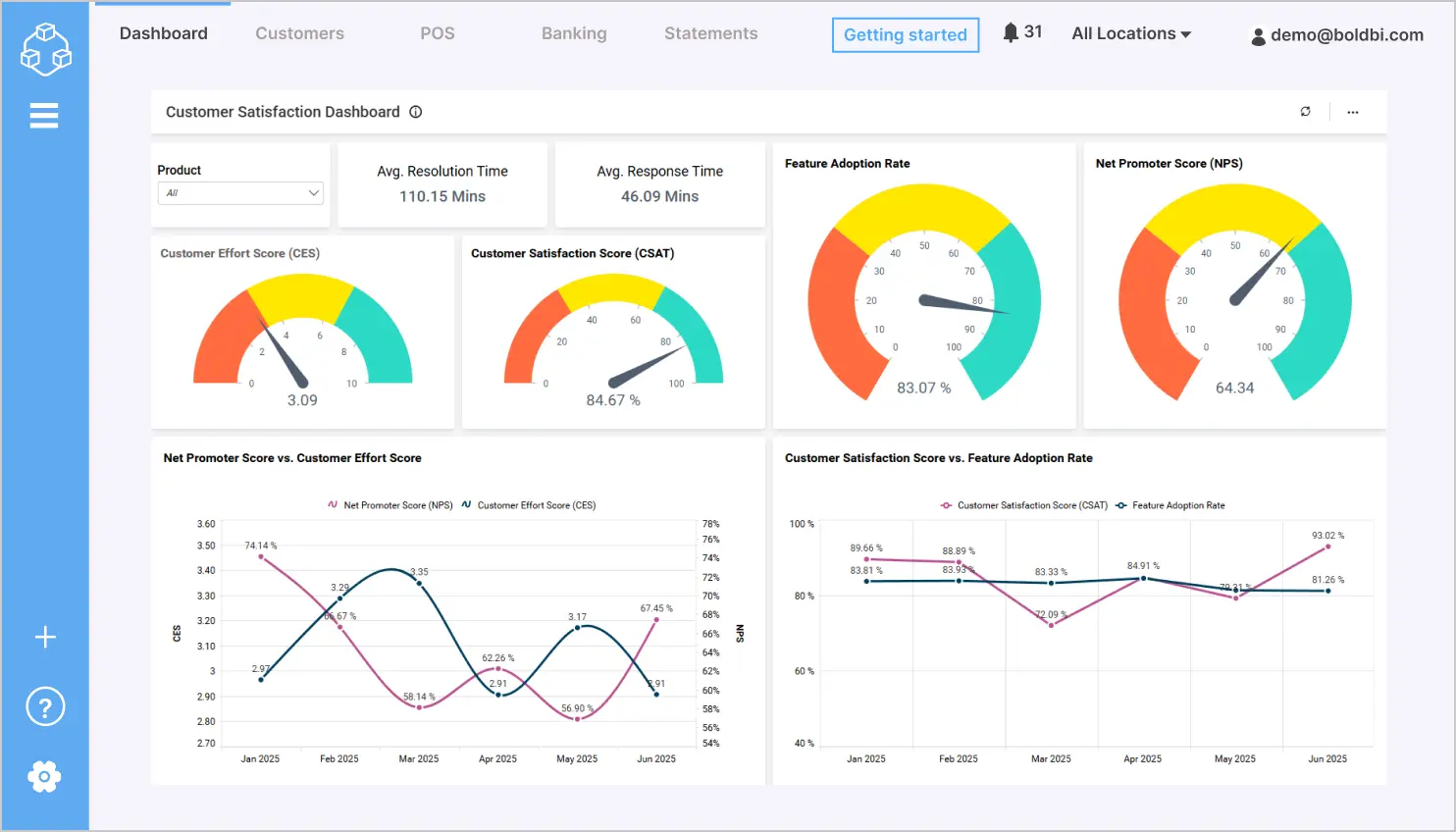The image size is (1456, 832).
Task: Select the Banking tab
Action: [574, 32]
